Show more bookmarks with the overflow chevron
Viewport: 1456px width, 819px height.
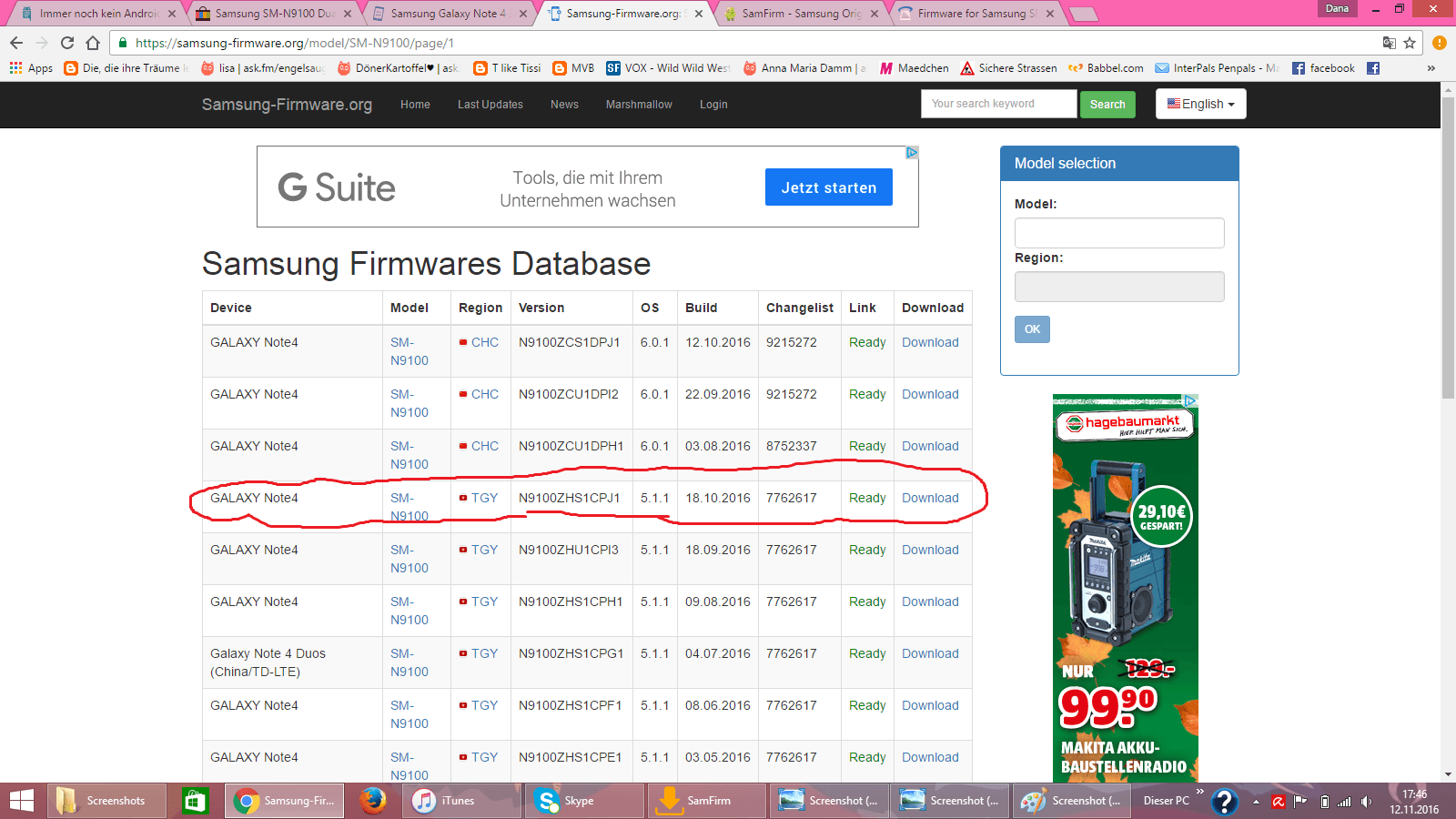coord(1431,68)
